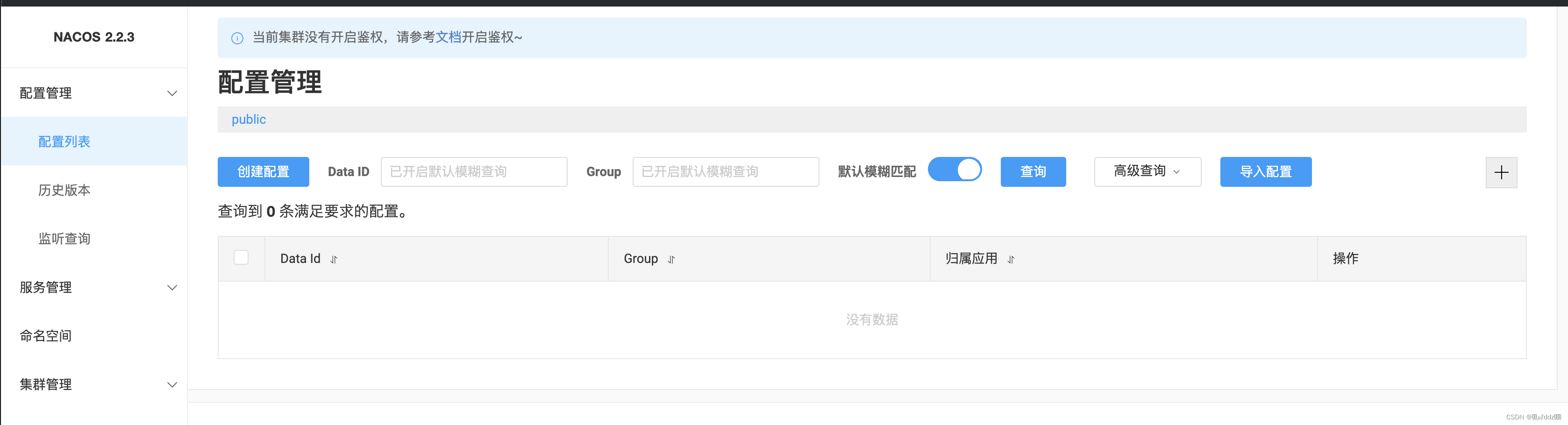Viewport: 1568px width, 425px height.
Task: Click the plus icon button at right
Action: point(1501,172)
